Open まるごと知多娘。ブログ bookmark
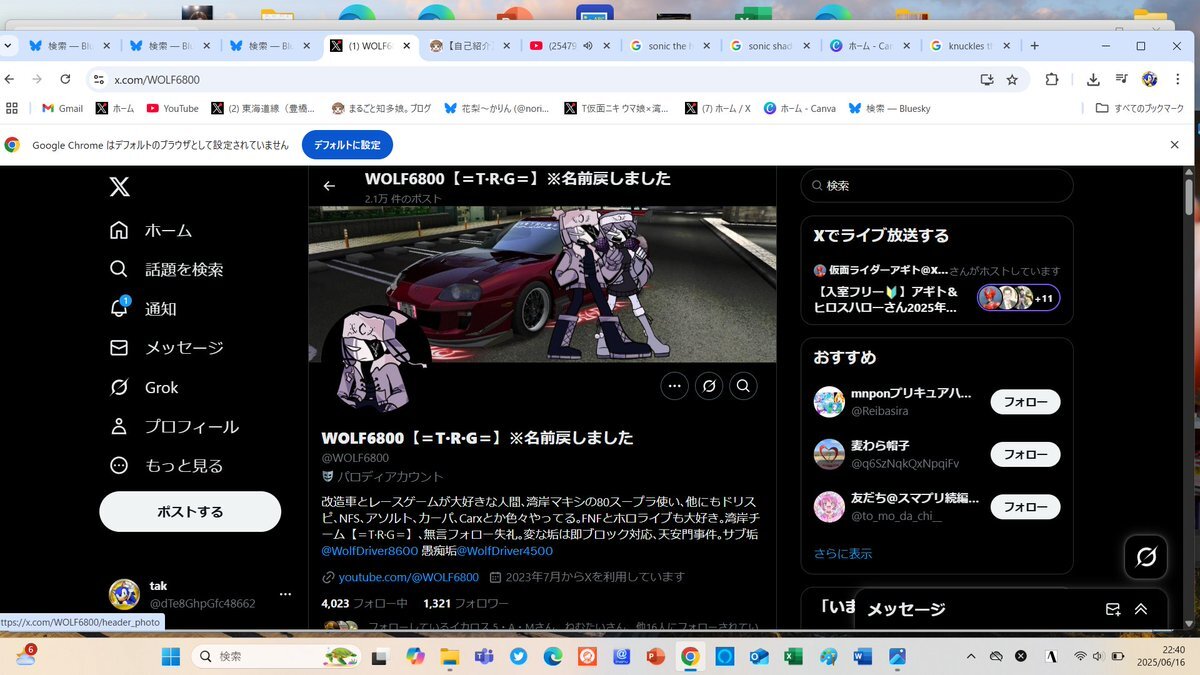 click(381, 108)
